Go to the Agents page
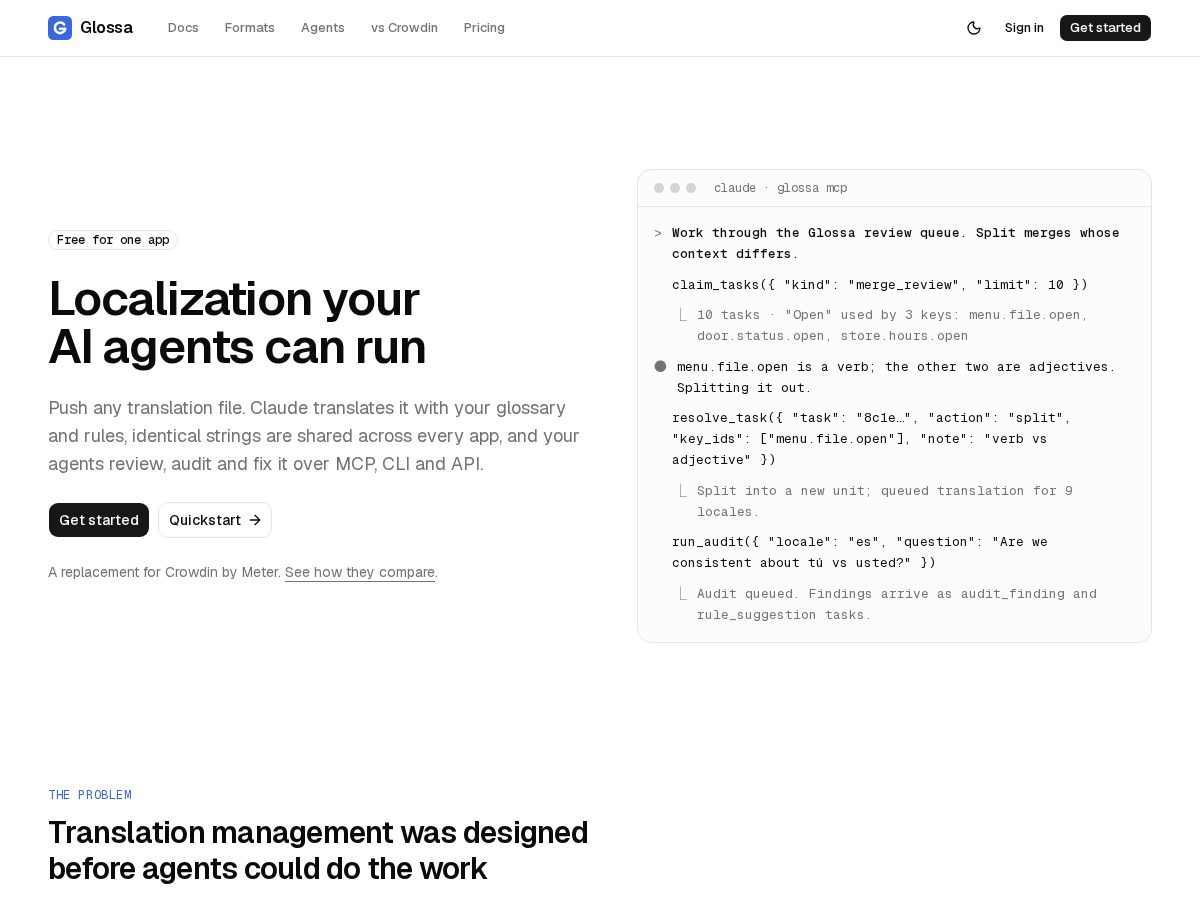This screenshot has width=1200, height=900. click(x=323, y=28)
